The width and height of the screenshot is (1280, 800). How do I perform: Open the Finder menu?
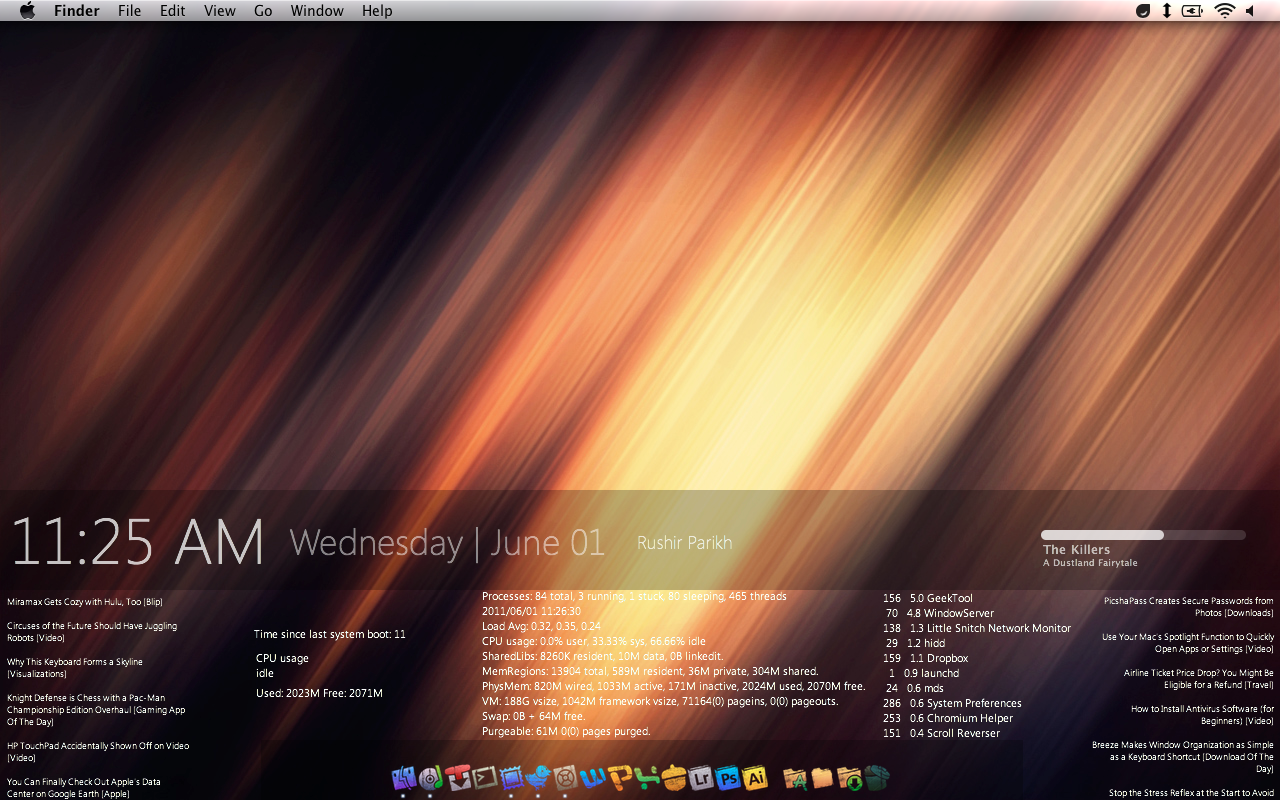[x=77, y=11]
